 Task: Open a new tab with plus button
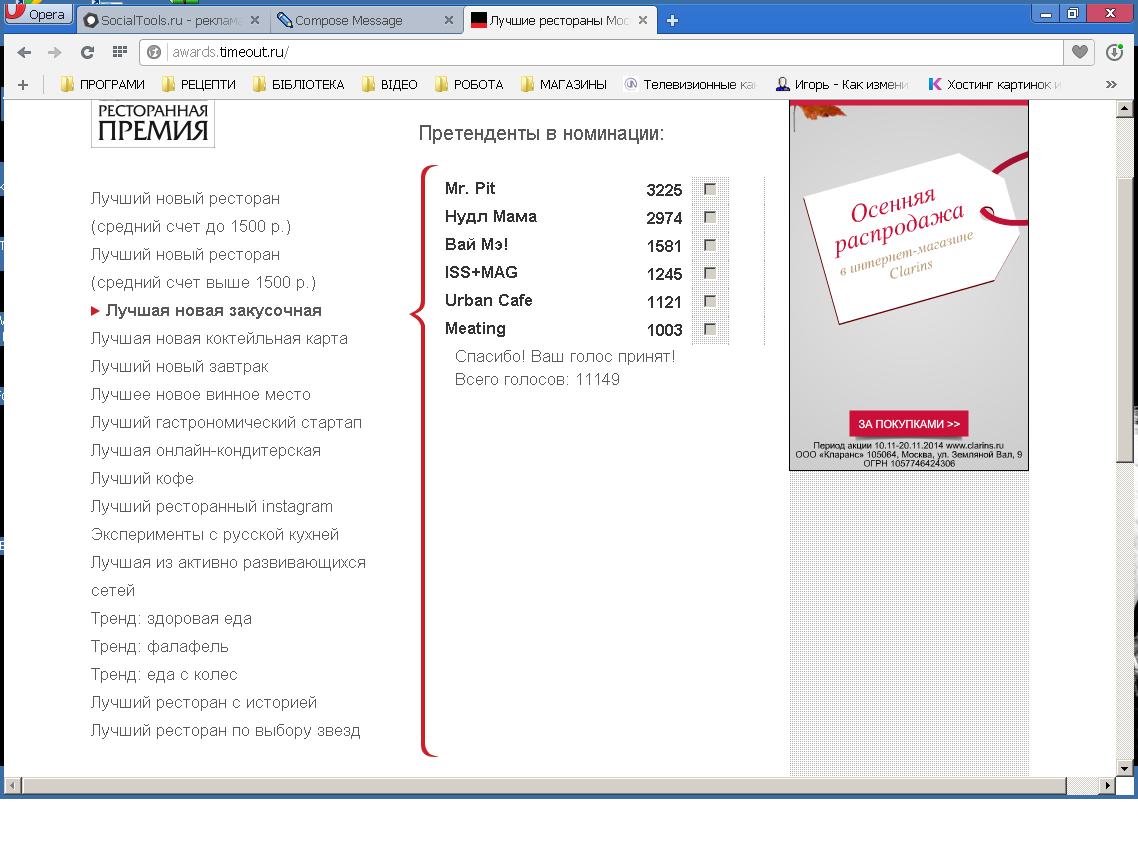(672, 21)
